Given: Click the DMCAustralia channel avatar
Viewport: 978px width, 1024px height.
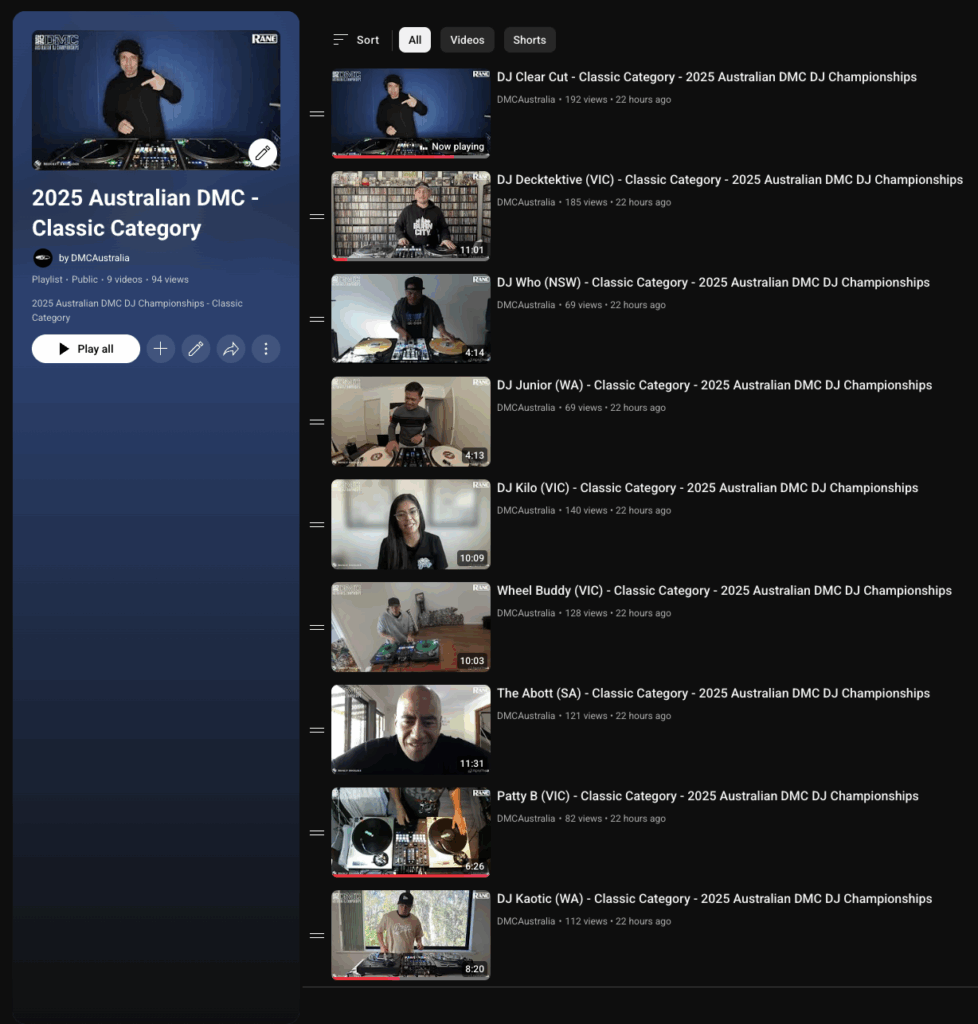Looking at the screenshot, I should 43,258.
